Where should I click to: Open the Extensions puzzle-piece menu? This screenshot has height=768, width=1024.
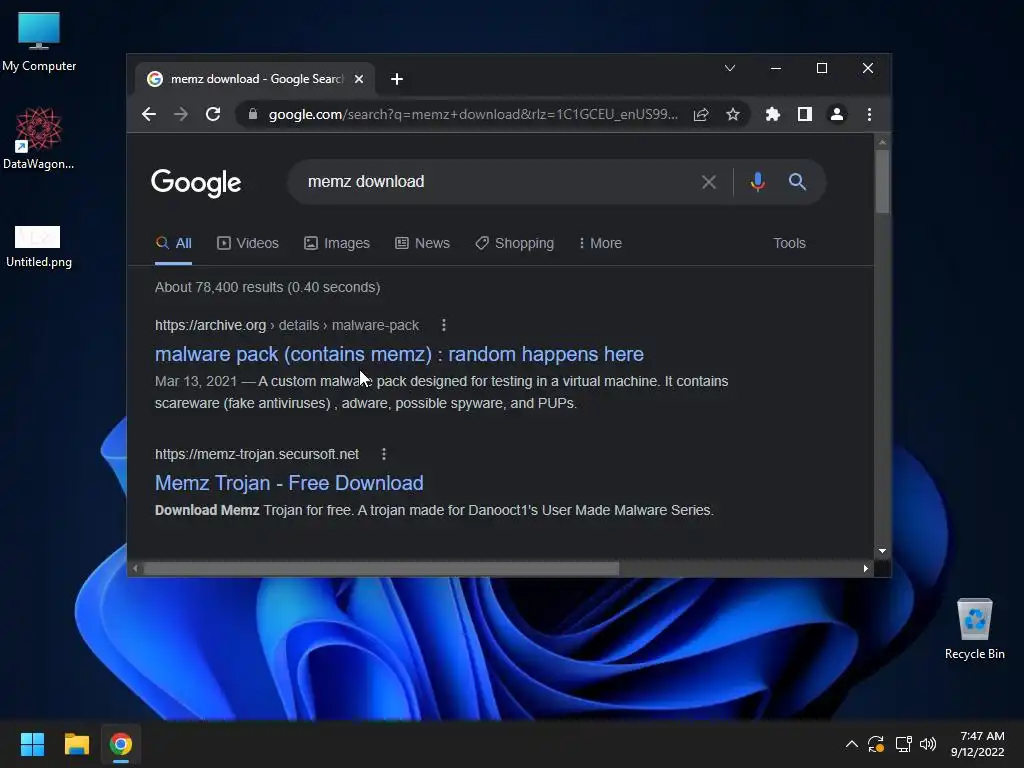(773, 115)
